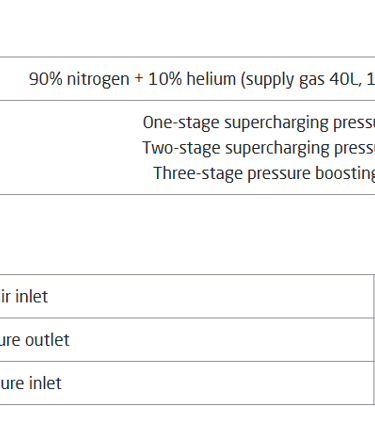Select the "10%" value before helium
Image resolution: width=375 pixels, height=440 pixels.
[165, 79]
